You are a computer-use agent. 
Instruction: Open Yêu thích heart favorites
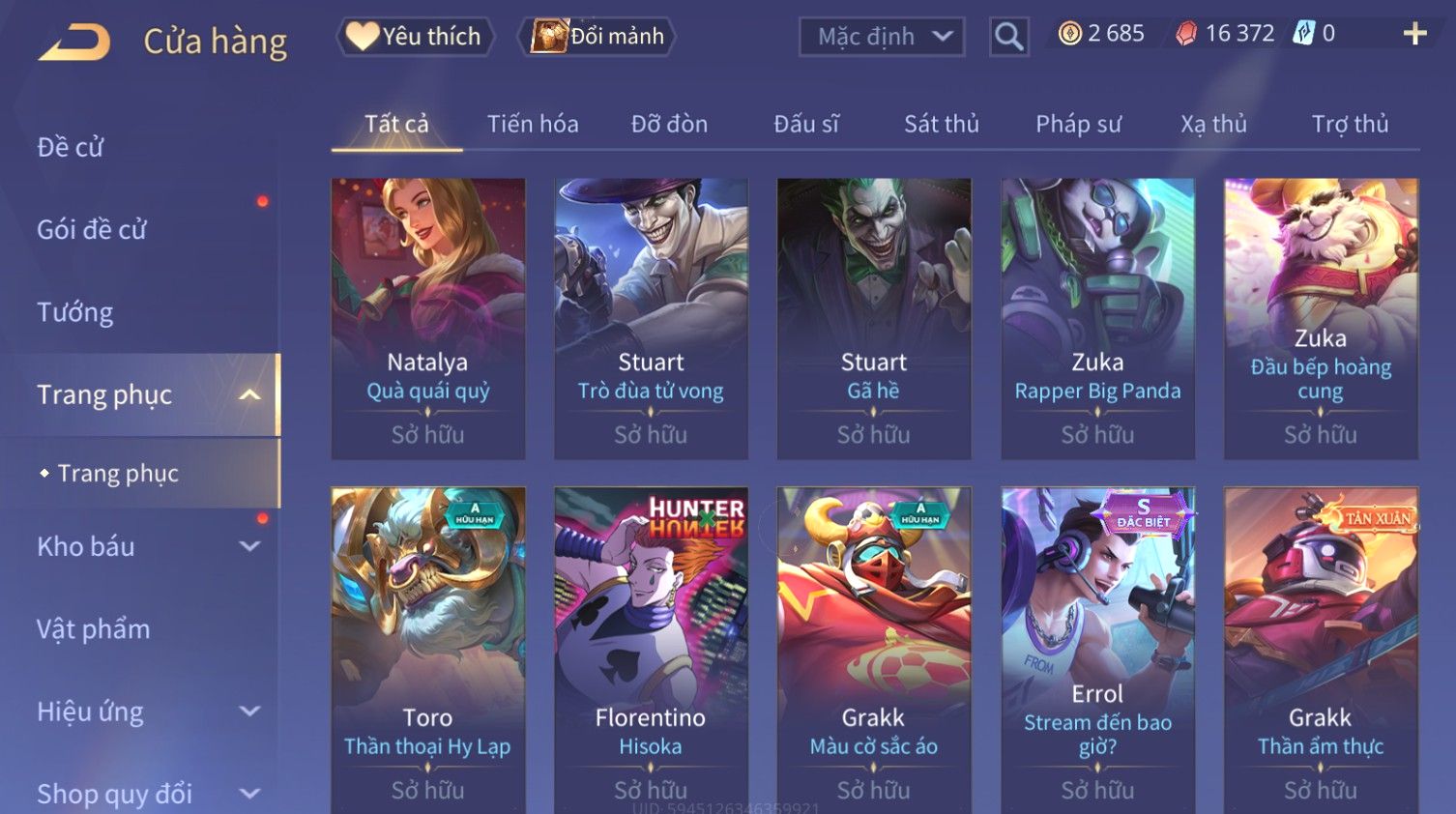(x=415, y=37)
